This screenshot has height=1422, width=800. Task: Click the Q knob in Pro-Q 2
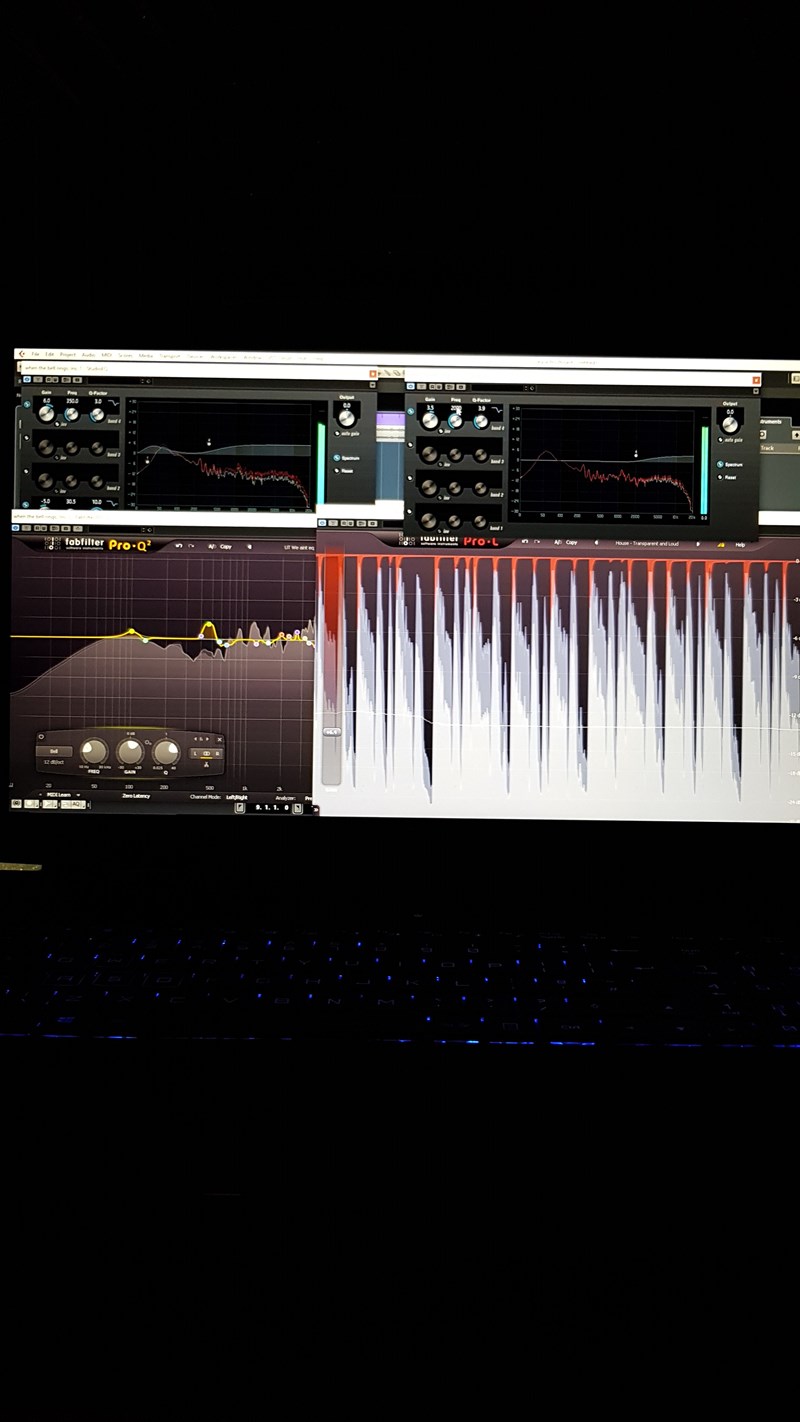[x=166, y=751]
